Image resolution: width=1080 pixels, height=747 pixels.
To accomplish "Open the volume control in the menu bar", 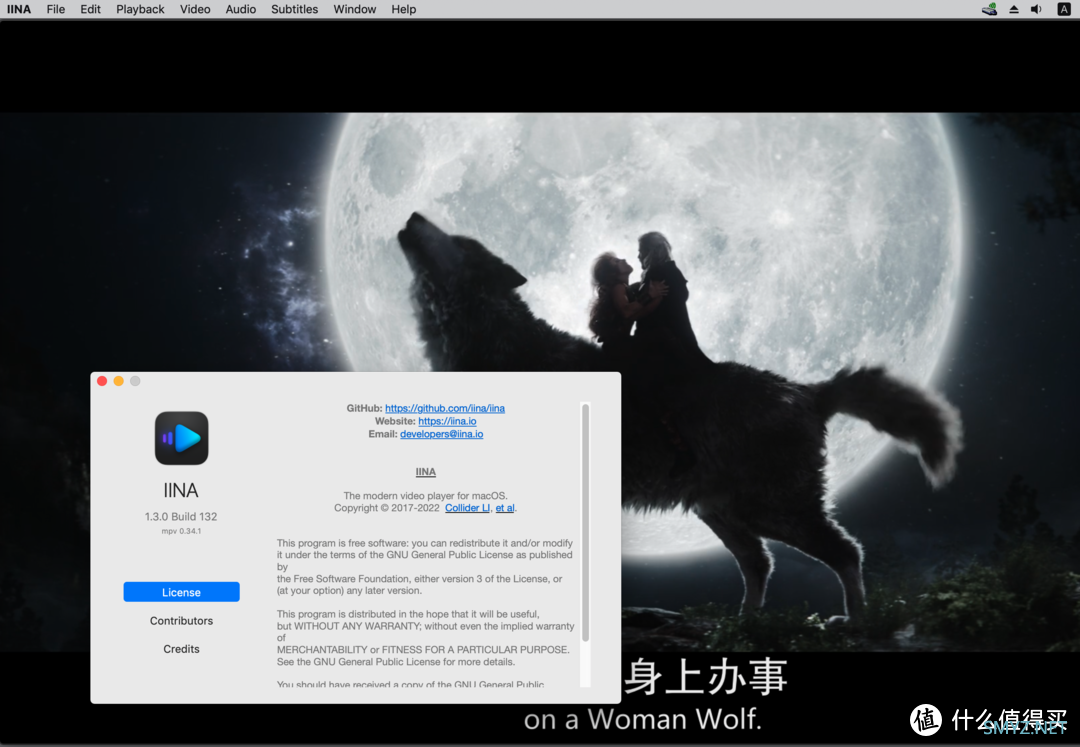I will point(1036,9).
